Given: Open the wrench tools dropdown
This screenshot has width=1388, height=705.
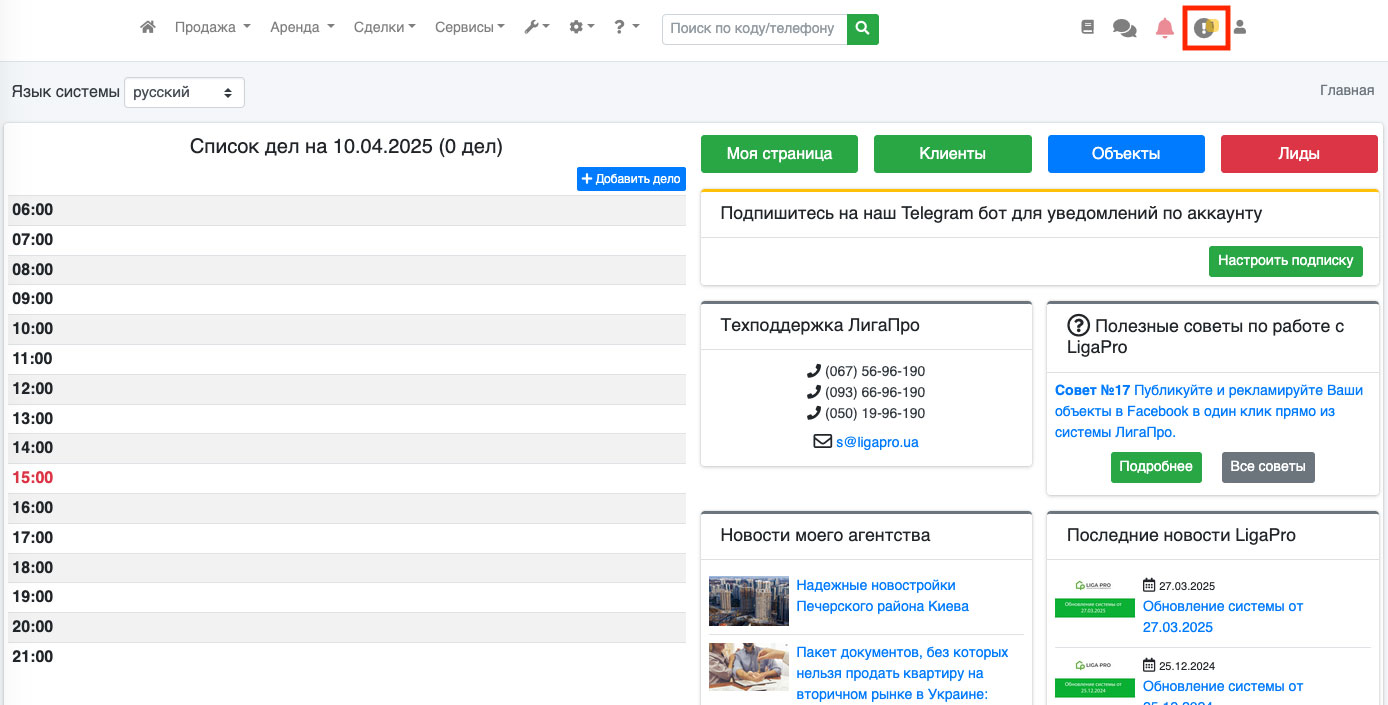Looking at the screenshot, I should tap(537, 28).
